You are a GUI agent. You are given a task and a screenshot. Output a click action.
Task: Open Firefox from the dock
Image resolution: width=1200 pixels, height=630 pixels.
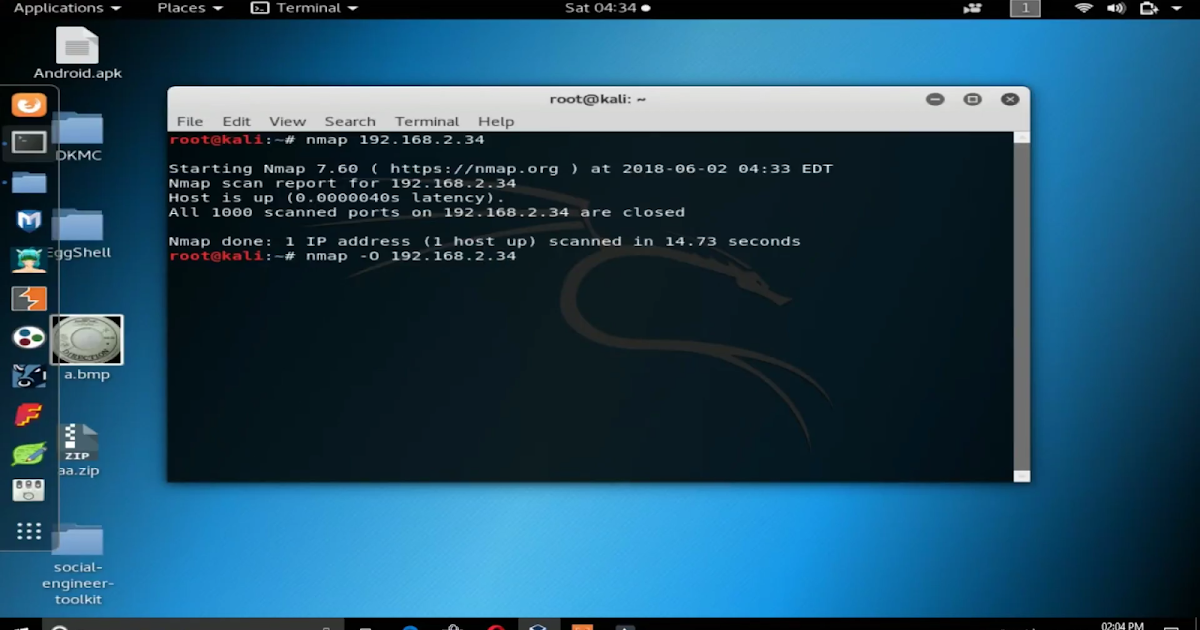pyautogui.click(x=29, y=104)
